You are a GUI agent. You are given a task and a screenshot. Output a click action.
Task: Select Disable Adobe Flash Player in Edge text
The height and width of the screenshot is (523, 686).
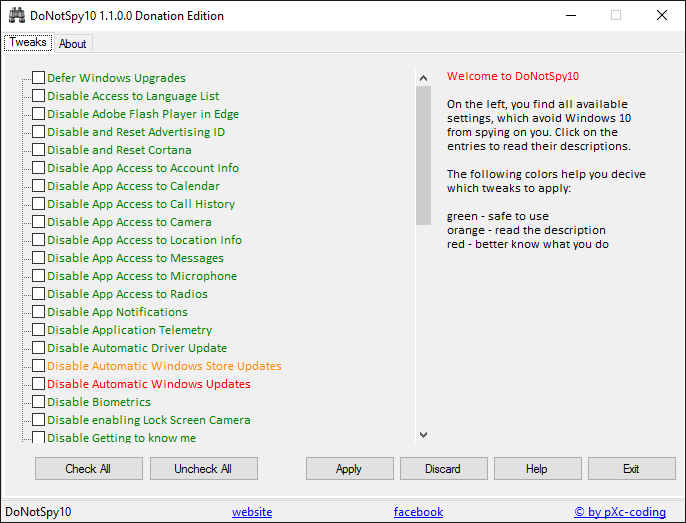click(x=143, y=114)
